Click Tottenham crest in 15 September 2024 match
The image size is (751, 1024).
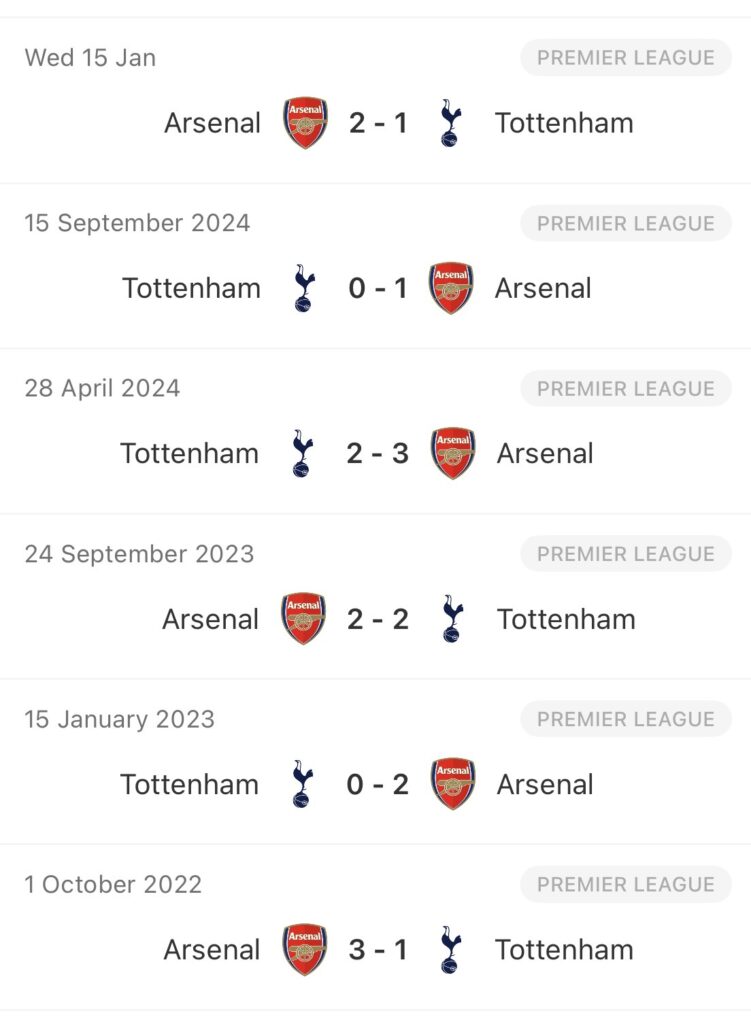coord(303,289)
